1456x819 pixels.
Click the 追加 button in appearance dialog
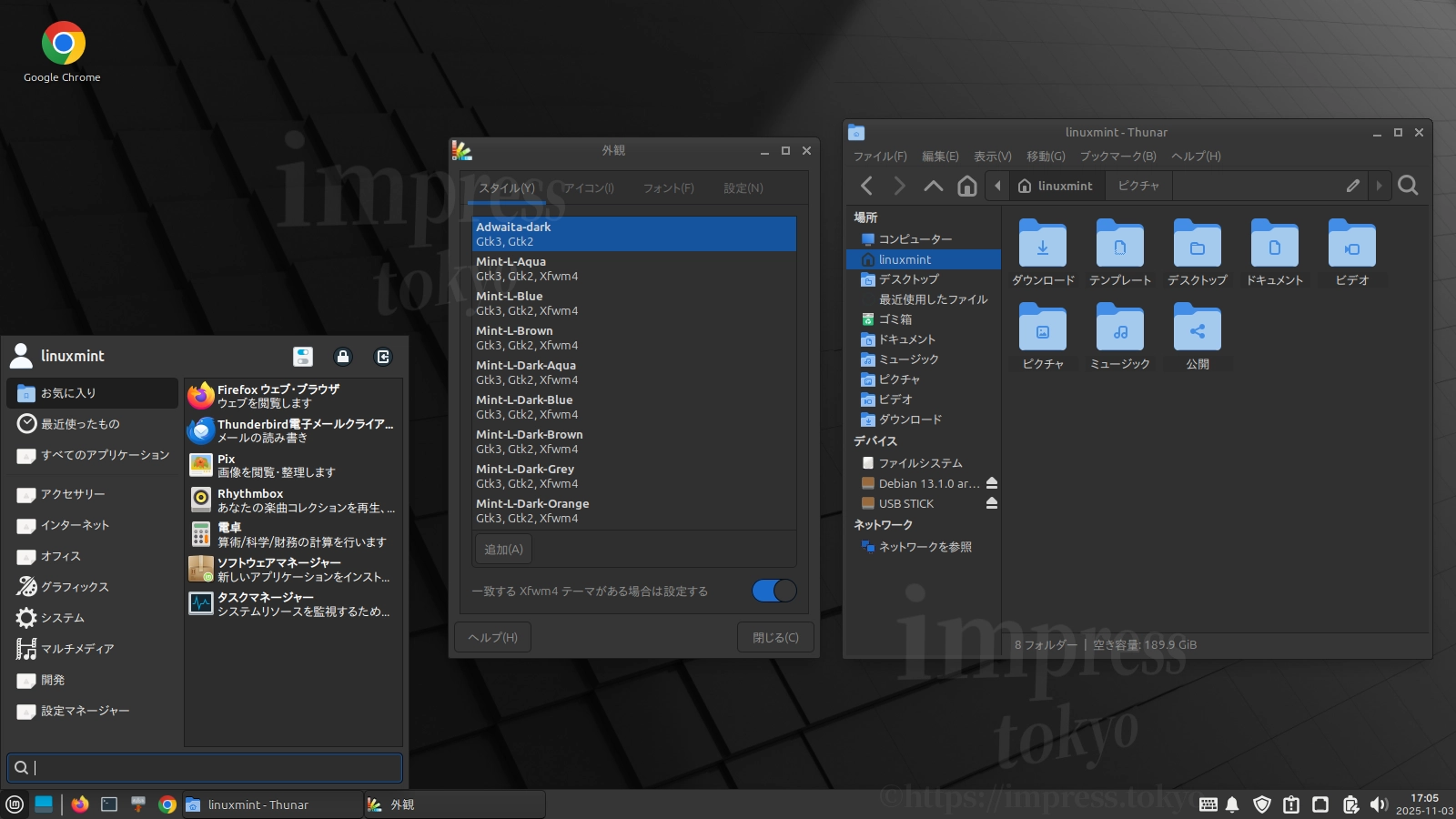point(503,550)
